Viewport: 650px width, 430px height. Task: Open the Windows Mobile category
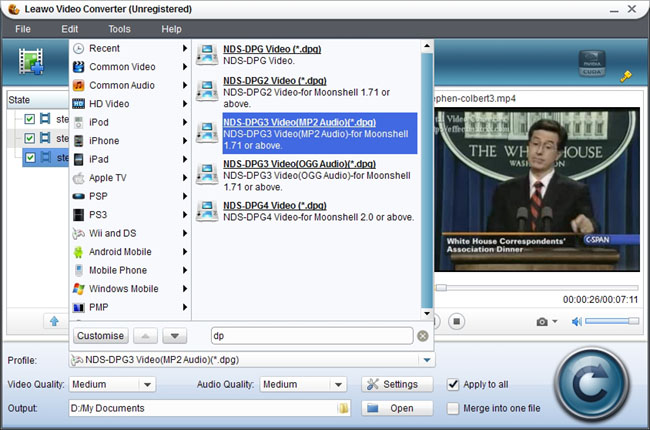[x=130, y=289]
